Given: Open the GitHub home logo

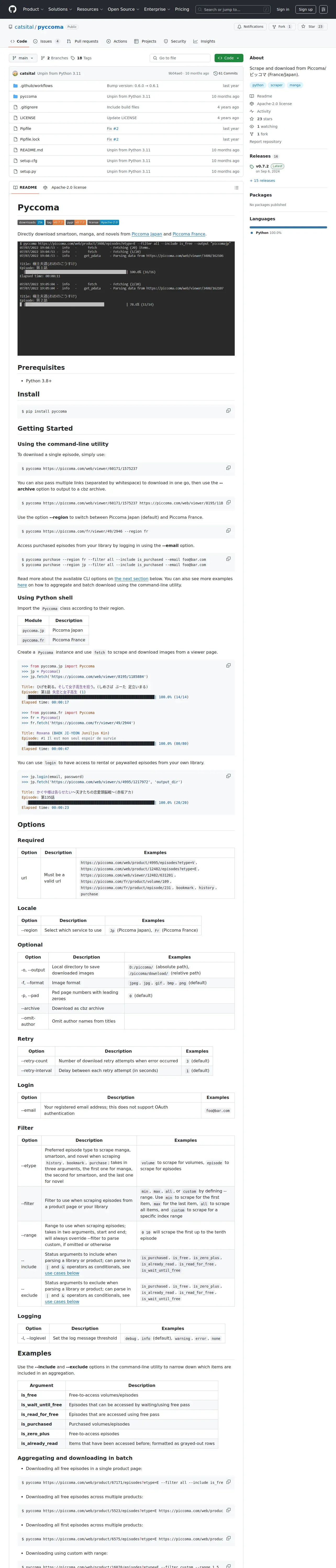Looking at the screenshot, I should coord(12,9).
